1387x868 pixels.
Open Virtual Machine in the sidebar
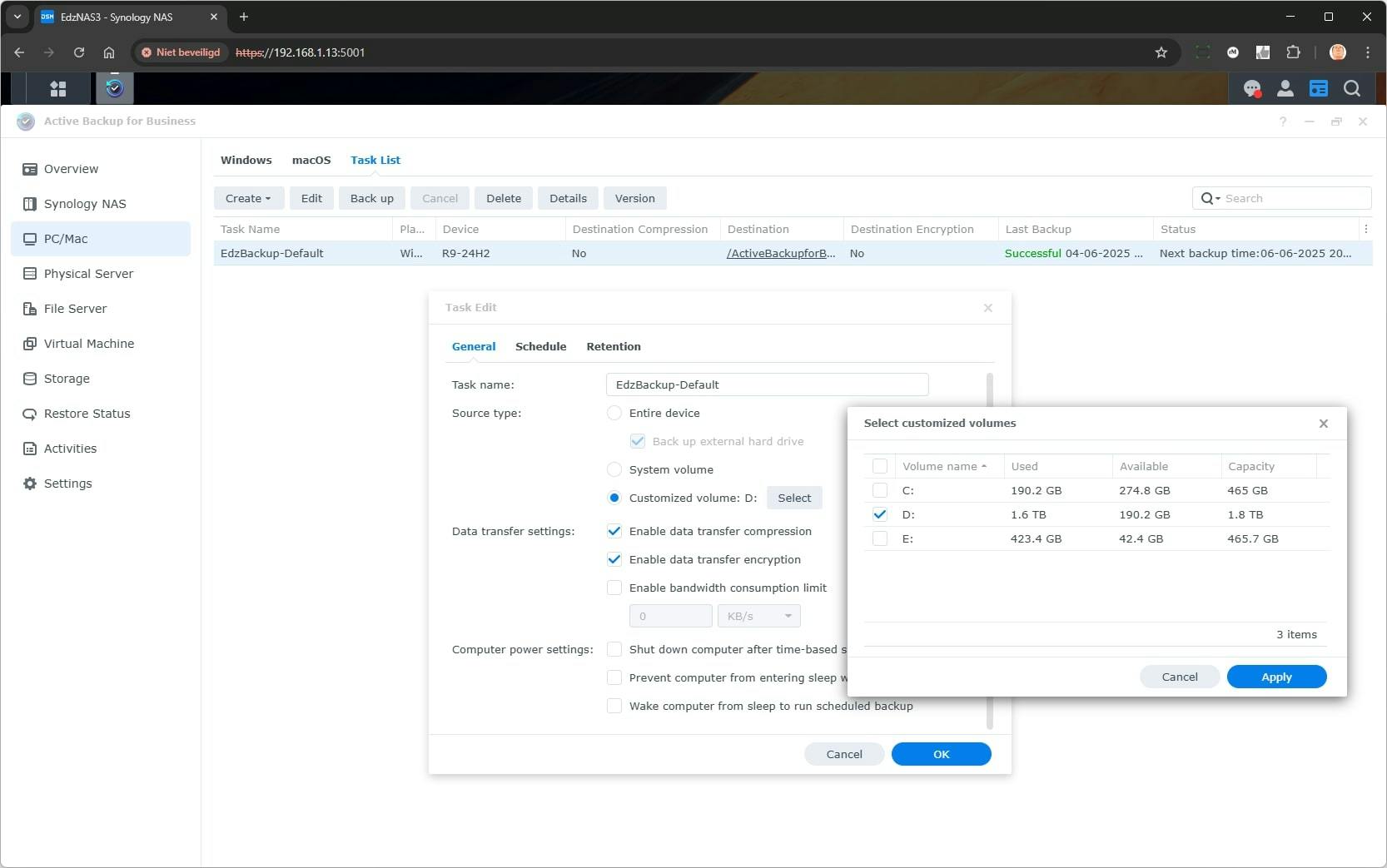click(x=101, y=344)
